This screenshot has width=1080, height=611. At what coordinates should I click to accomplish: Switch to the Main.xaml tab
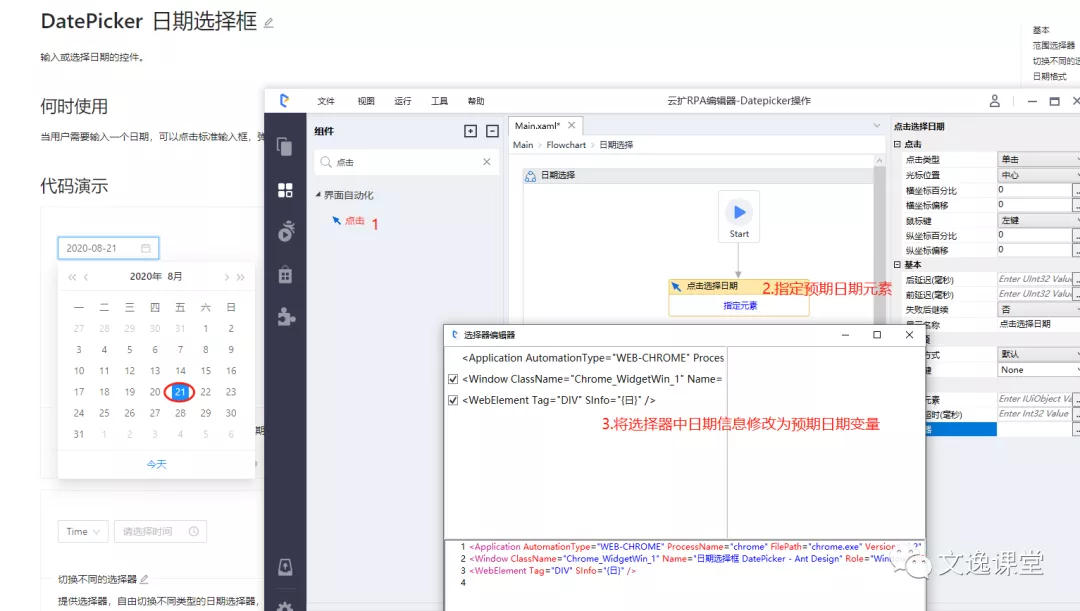click(x=538, y=126)
